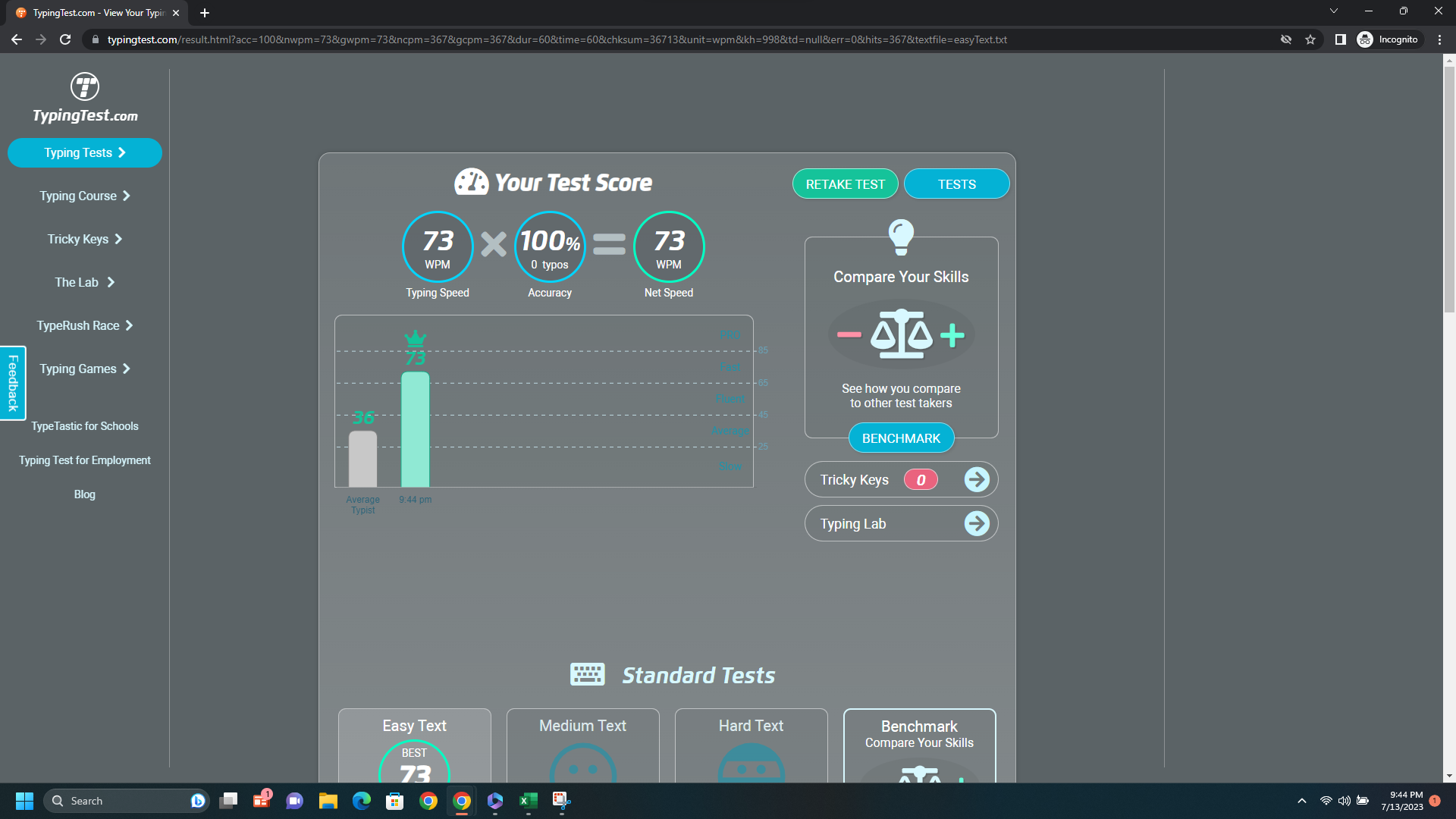
Task: Click the Tricky Keys arrow icon
Action: tap(977, 479)
